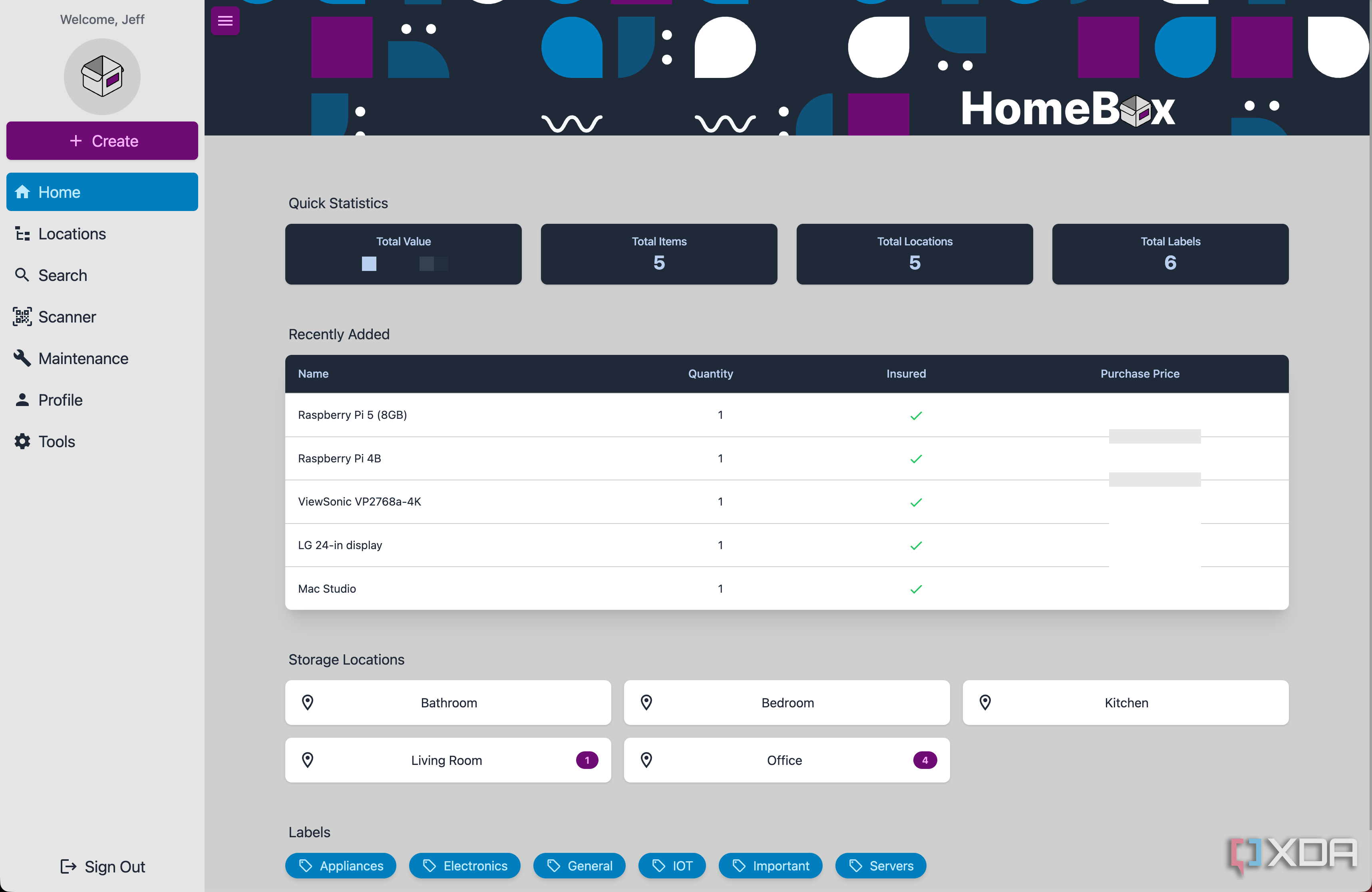
Task: Click the Maintenance wrench icon
Action: [22, 358]
